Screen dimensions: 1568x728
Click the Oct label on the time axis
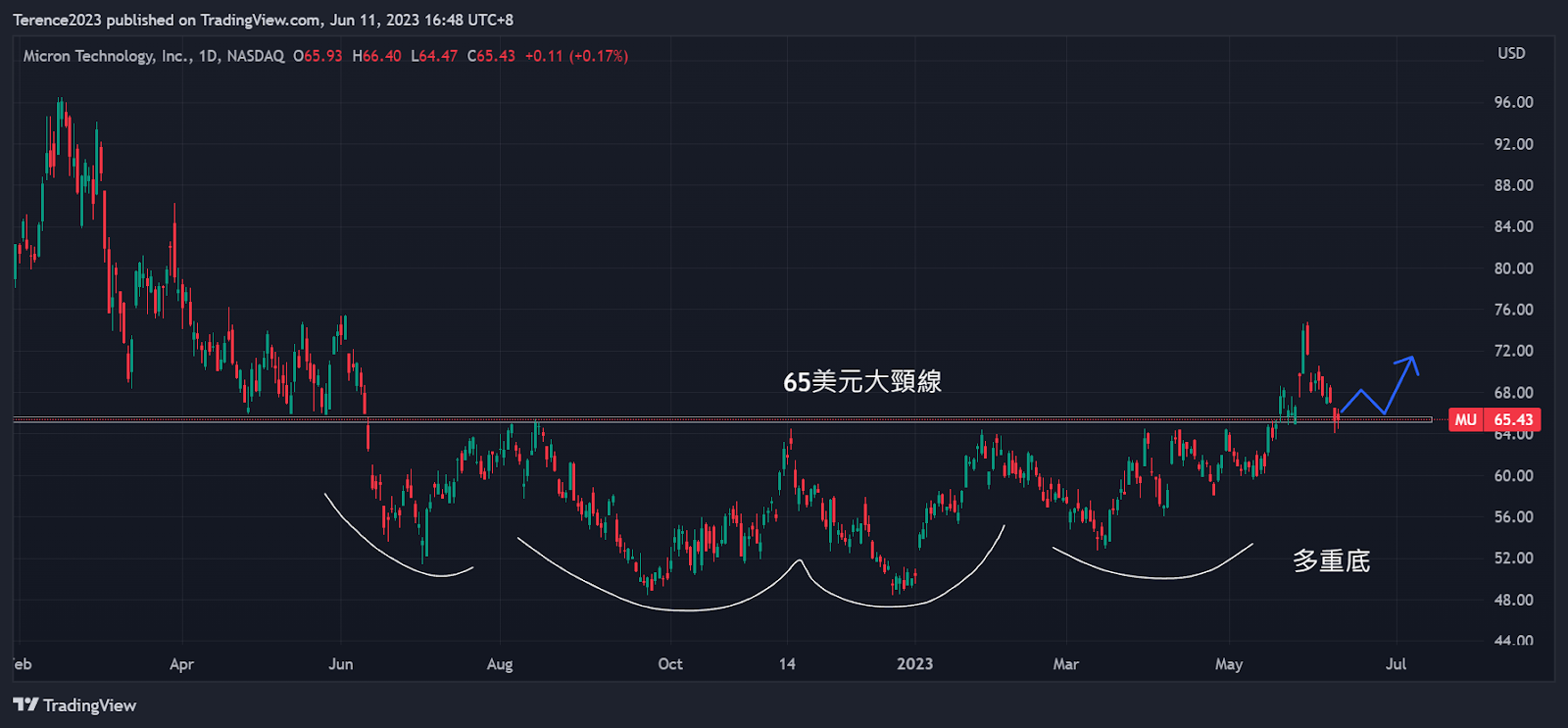click(x=670, y=664)
